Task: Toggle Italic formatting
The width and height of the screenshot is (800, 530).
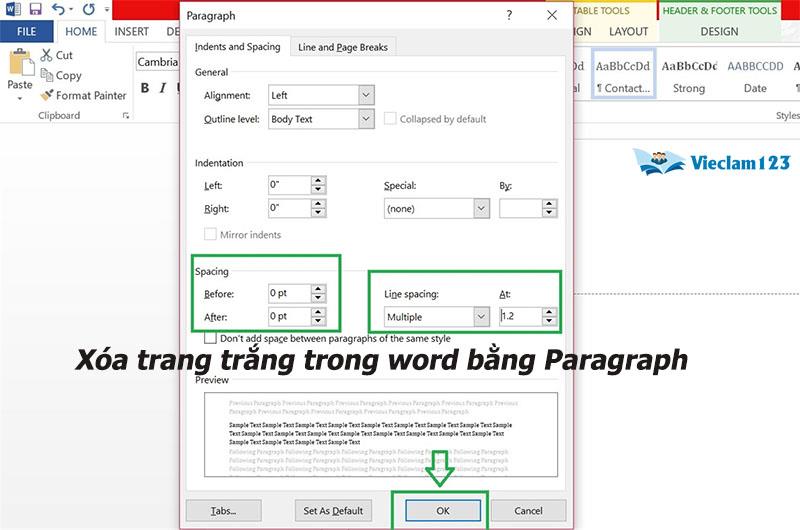Action: pyautogui.click(x=162, y=88)
